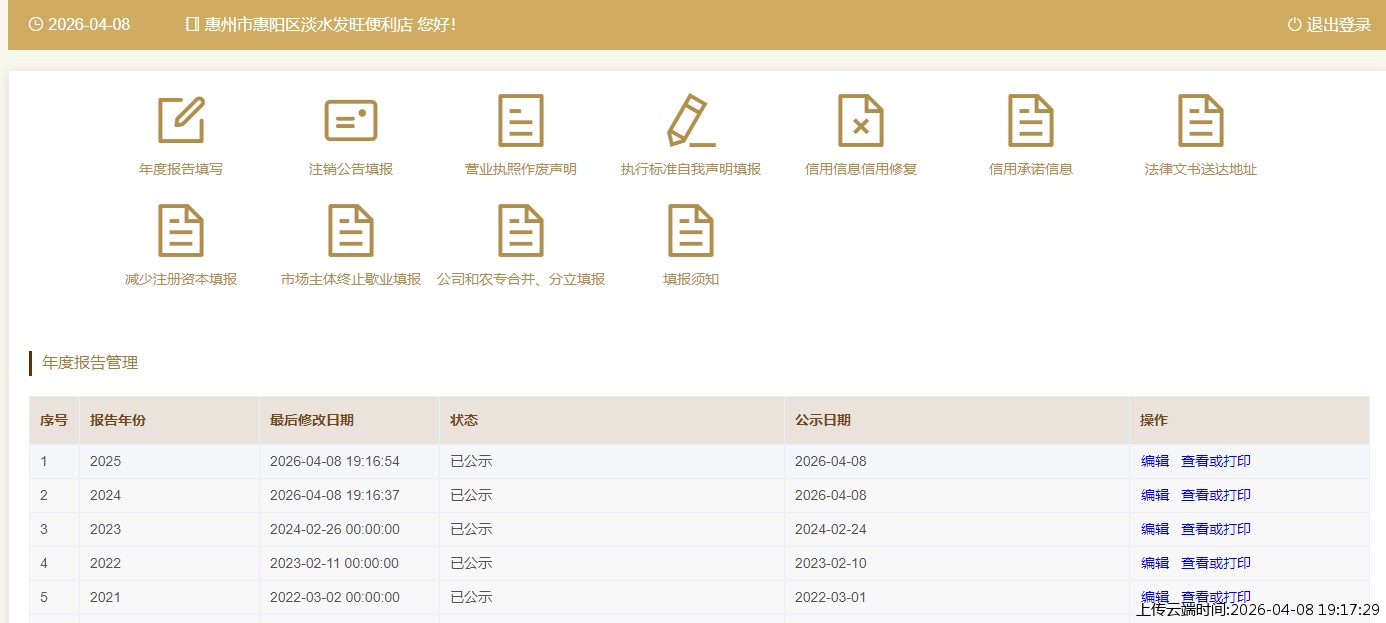Click the 公示日期 column header
Screen dimensions: 1386x623
(x=823, y=420)
